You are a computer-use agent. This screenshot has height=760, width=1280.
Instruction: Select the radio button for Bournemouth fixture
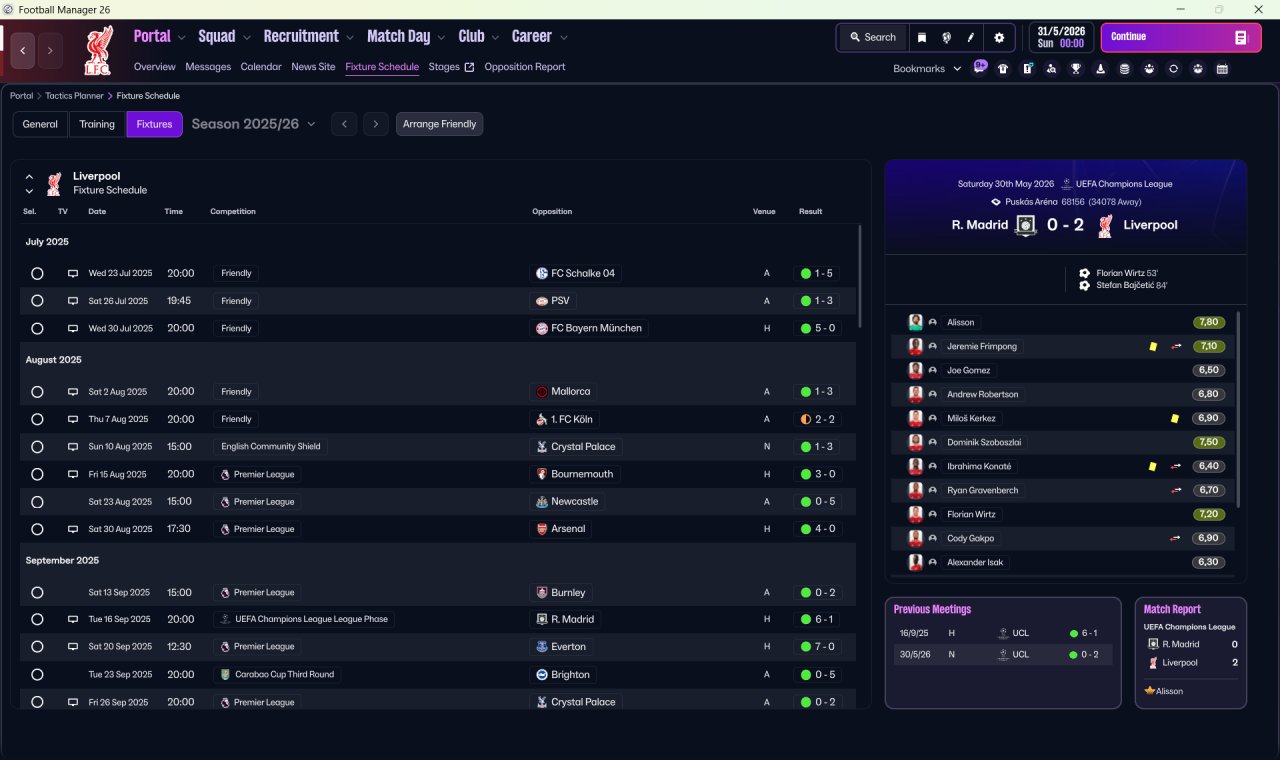37,474
